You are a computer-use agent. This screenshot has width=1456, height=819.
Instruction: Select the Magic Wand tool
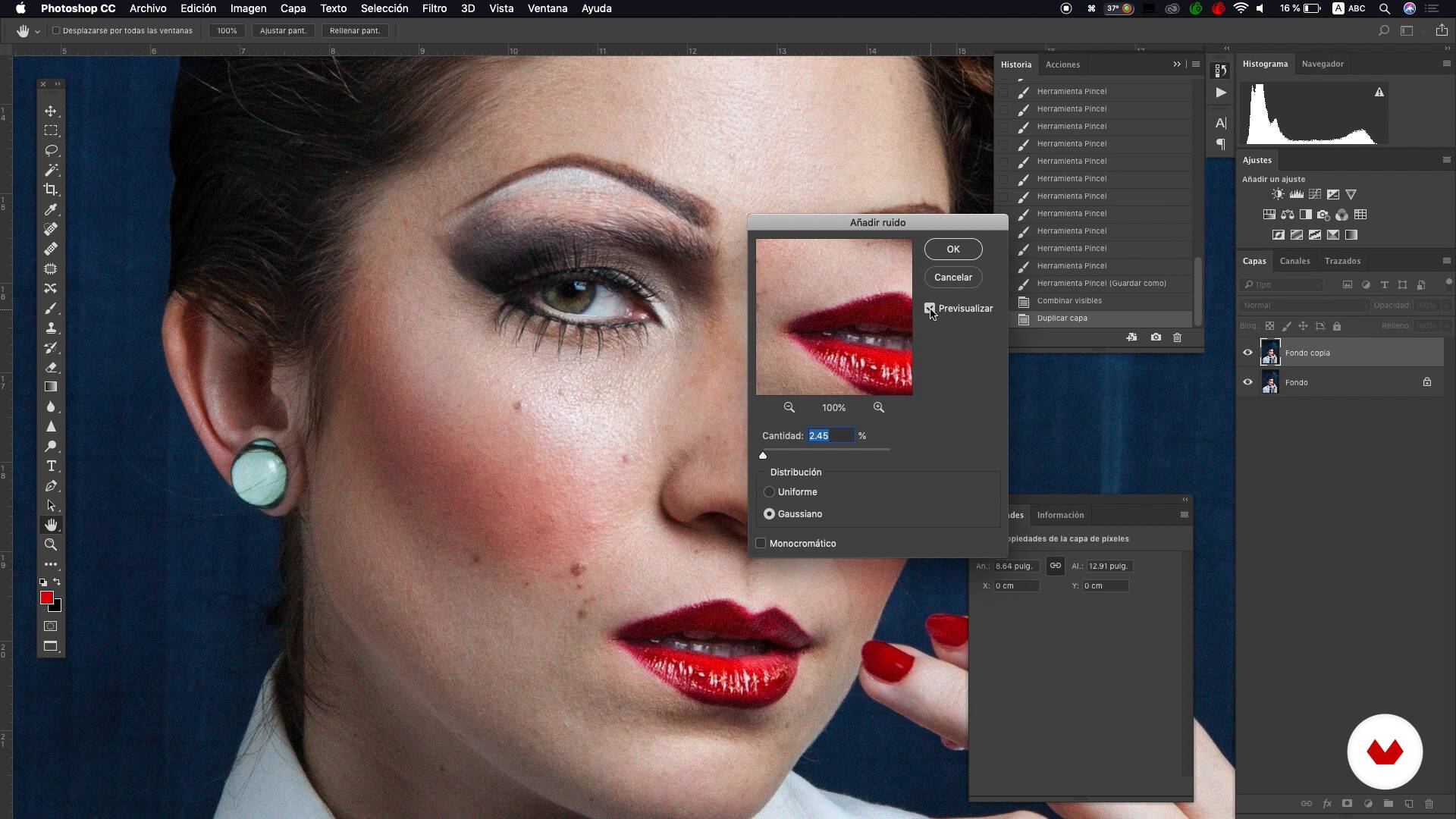51,170
